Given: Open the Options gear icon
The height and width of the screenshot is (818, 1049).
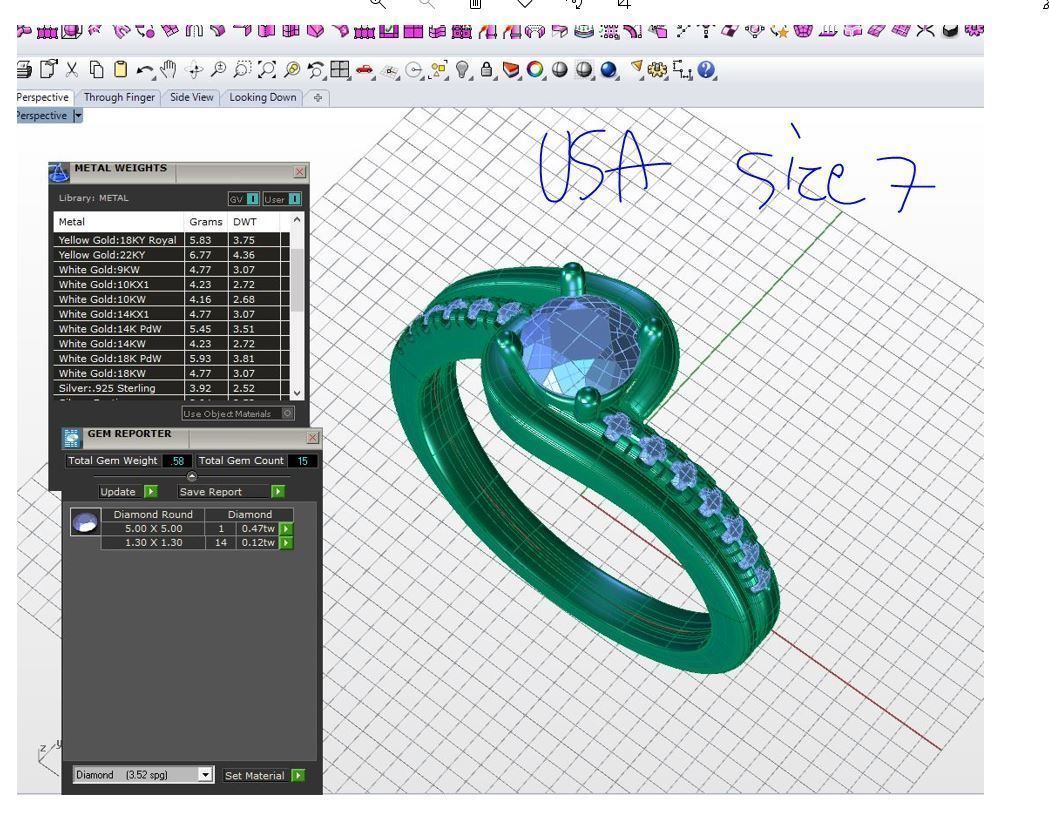Looking at the screenshot, I should pyautogui.click(x=658, y=70).
